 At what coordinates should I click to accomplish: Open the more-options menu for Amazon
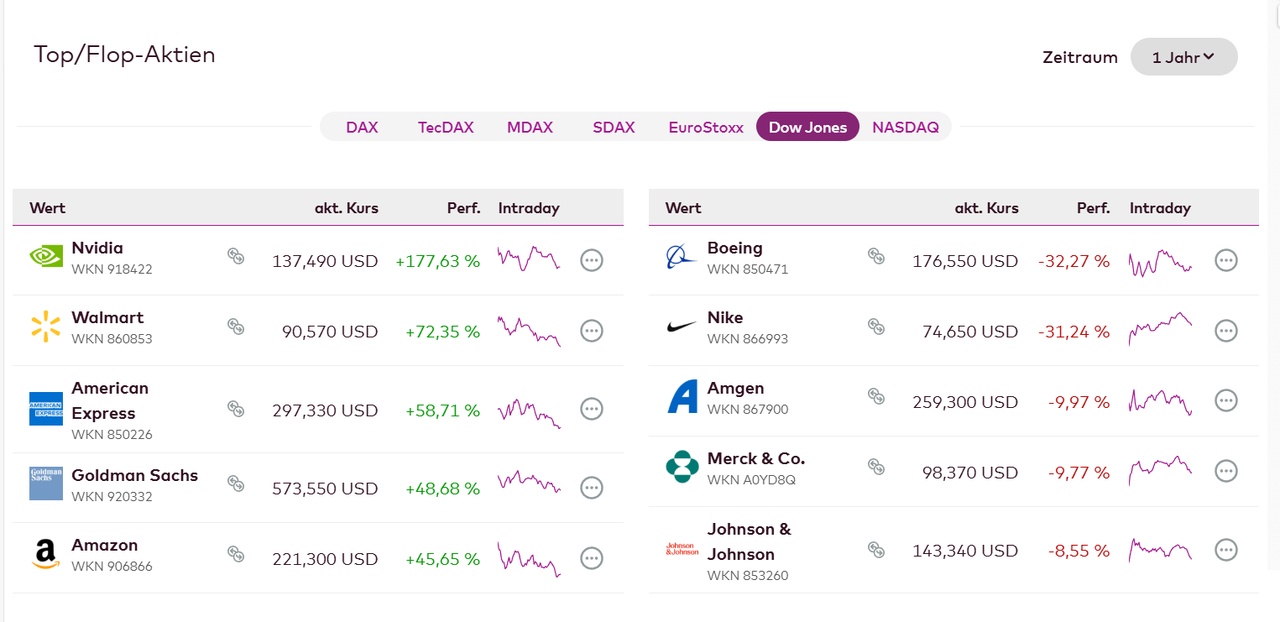click(x=592, y=558)
